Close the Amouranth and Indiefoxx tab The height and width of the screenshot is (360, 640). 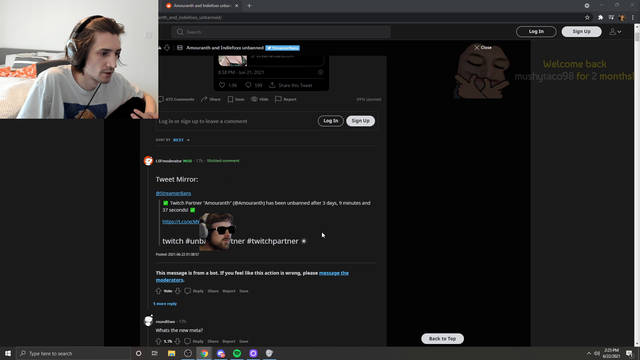click(x=236, y=6)
